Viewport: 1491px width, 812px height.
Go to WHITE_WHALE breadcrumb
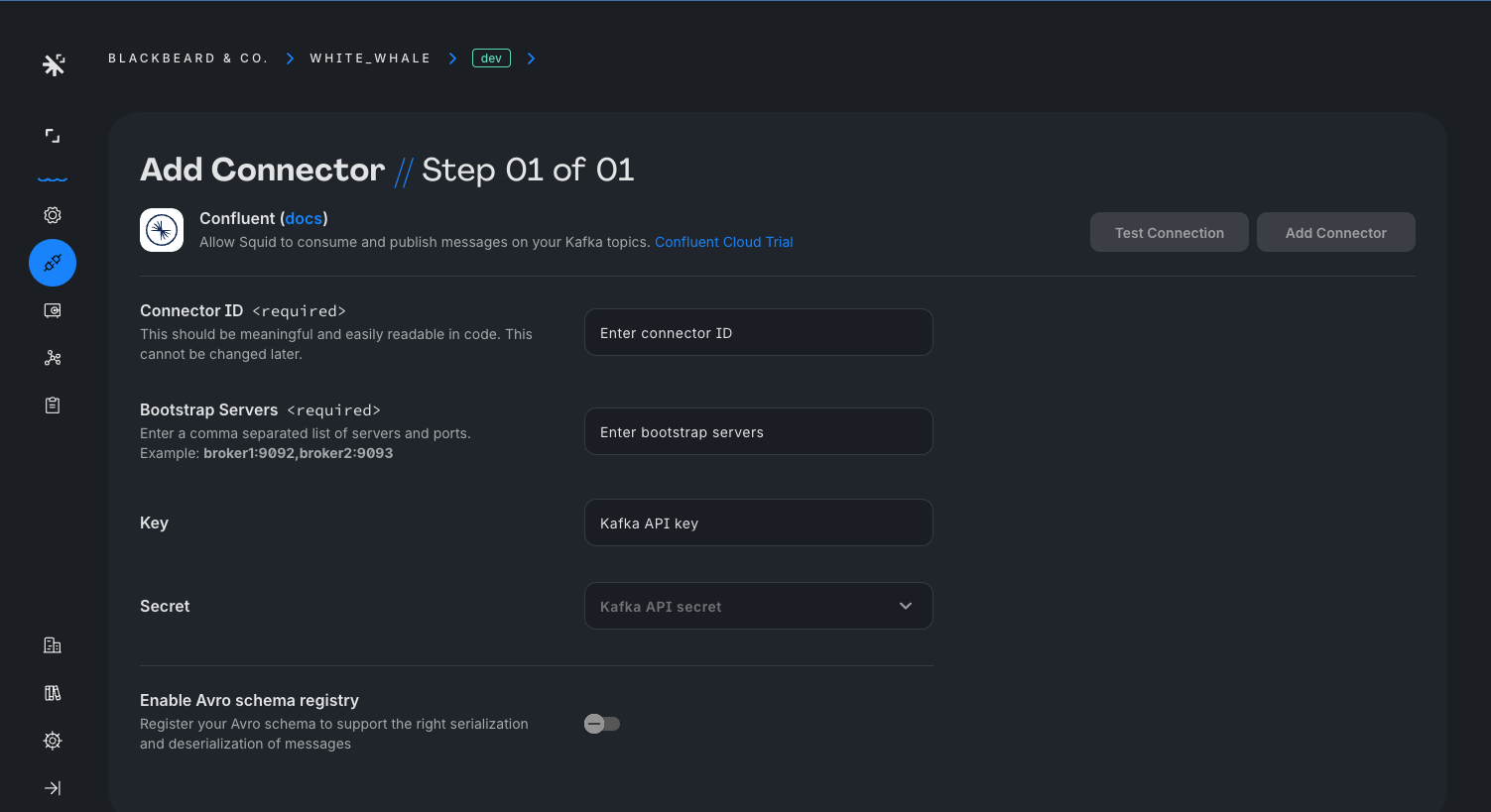point(370,58)
